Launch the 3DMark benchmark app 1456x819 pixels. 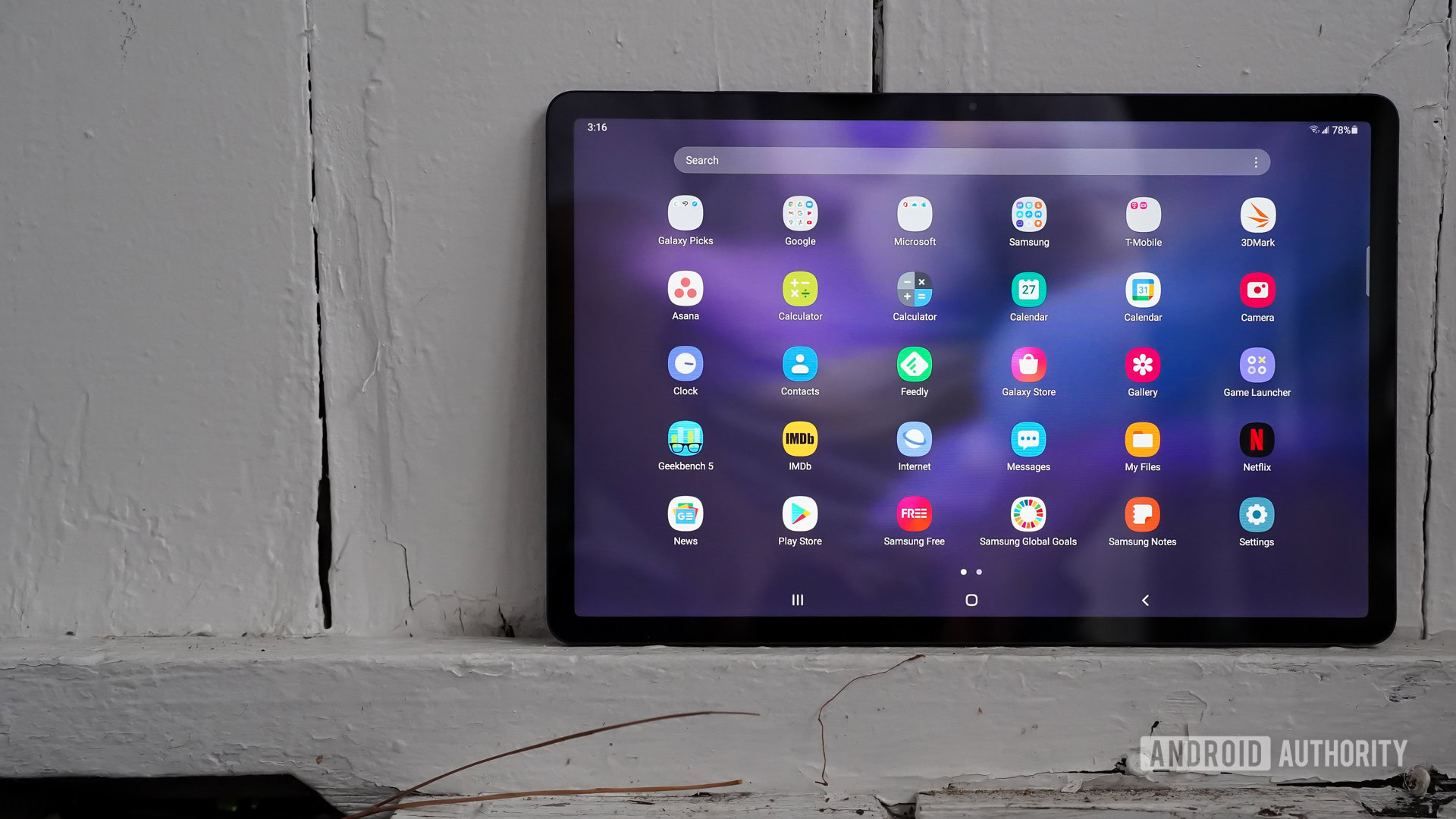(x=1256, y=215)
